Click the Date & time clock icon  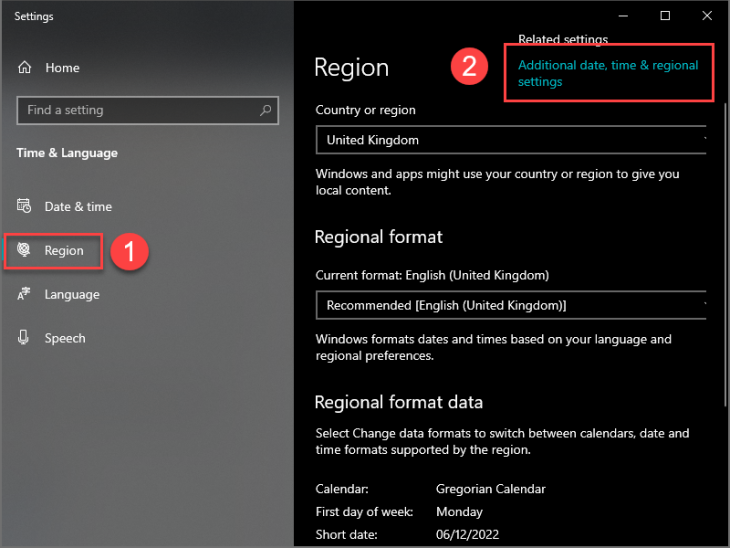click(x=25, y=207)
